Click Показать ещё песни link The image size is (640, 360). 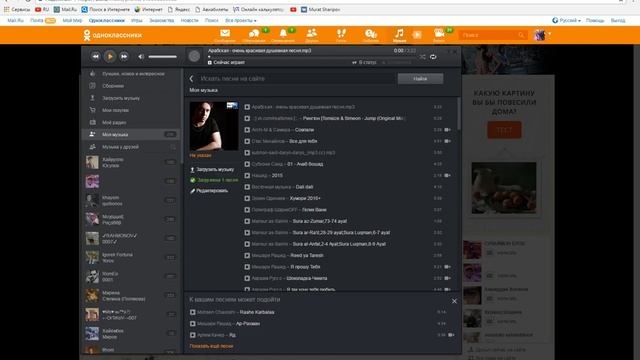pos(211,346)
